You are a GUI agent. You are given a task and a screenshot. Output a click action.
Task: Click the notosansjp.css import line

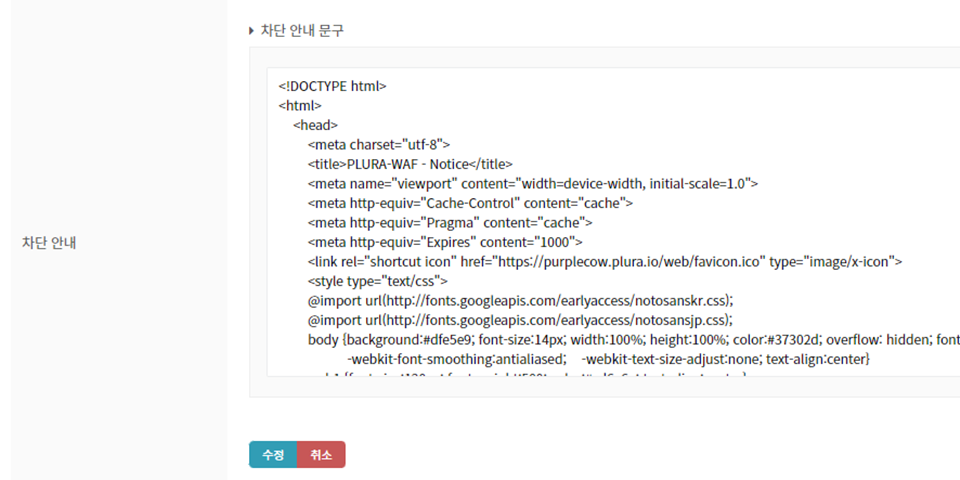[x=520, y=320]
